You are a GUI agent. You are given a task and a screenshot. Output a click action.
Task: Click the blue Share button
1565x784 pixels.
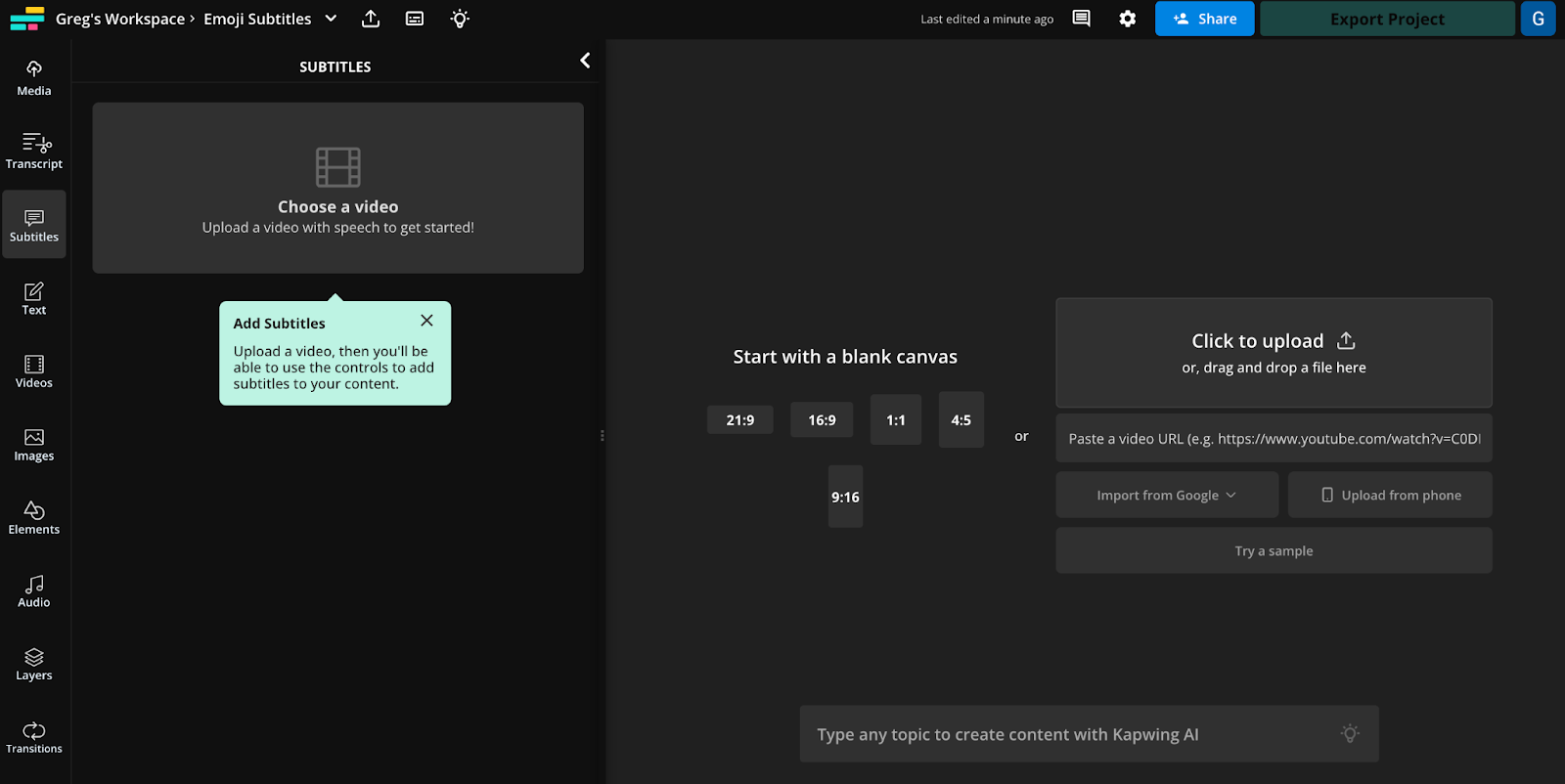pyautogui.click(x=1204, y=19)
